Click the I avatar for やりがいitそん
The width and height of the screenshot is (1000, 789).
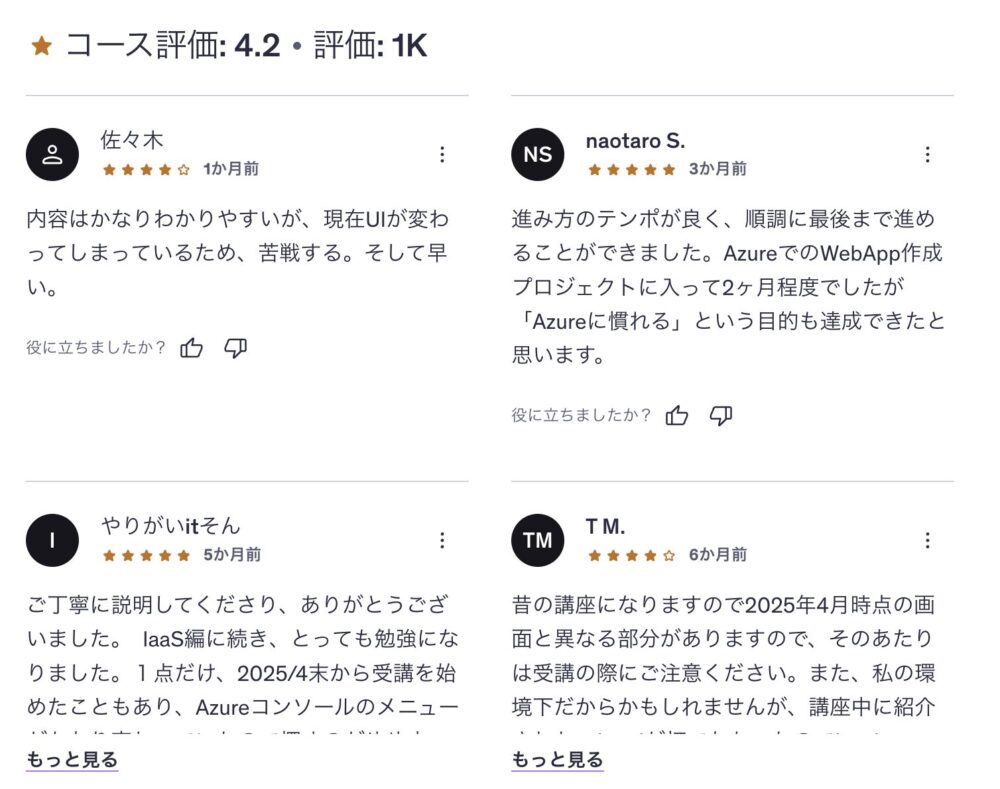click(52, 540)
